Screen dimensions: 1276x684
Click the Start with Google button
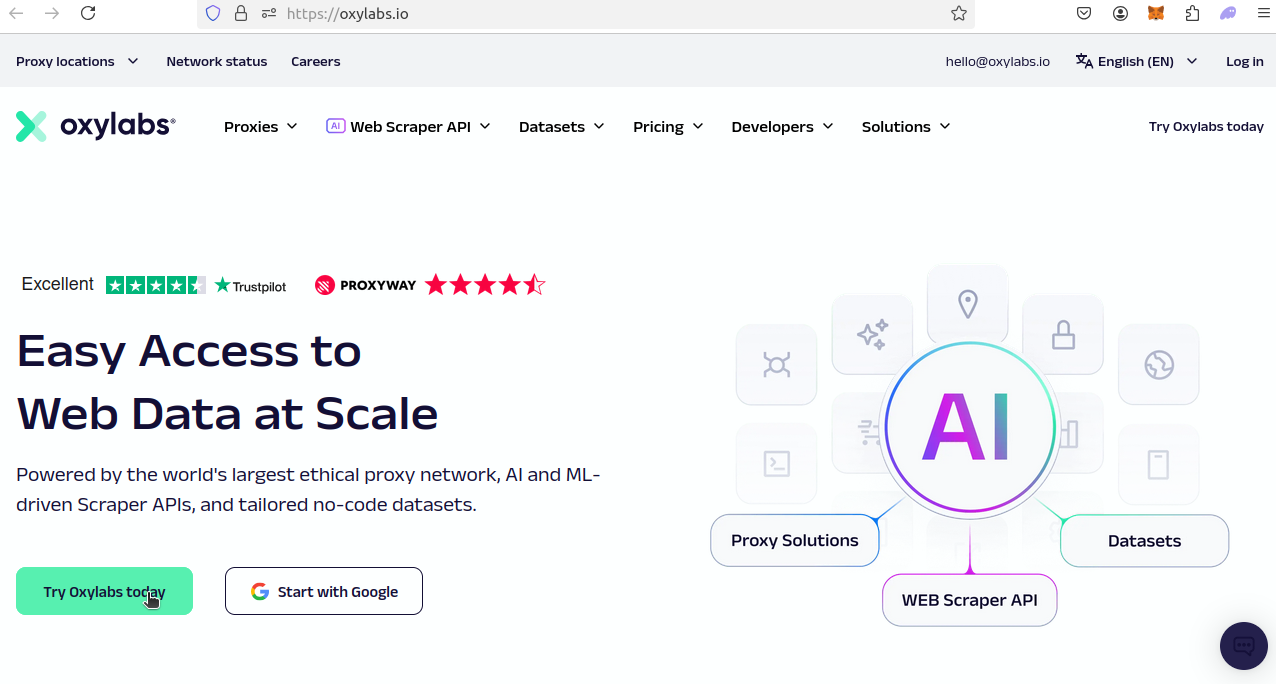(324, 591)
